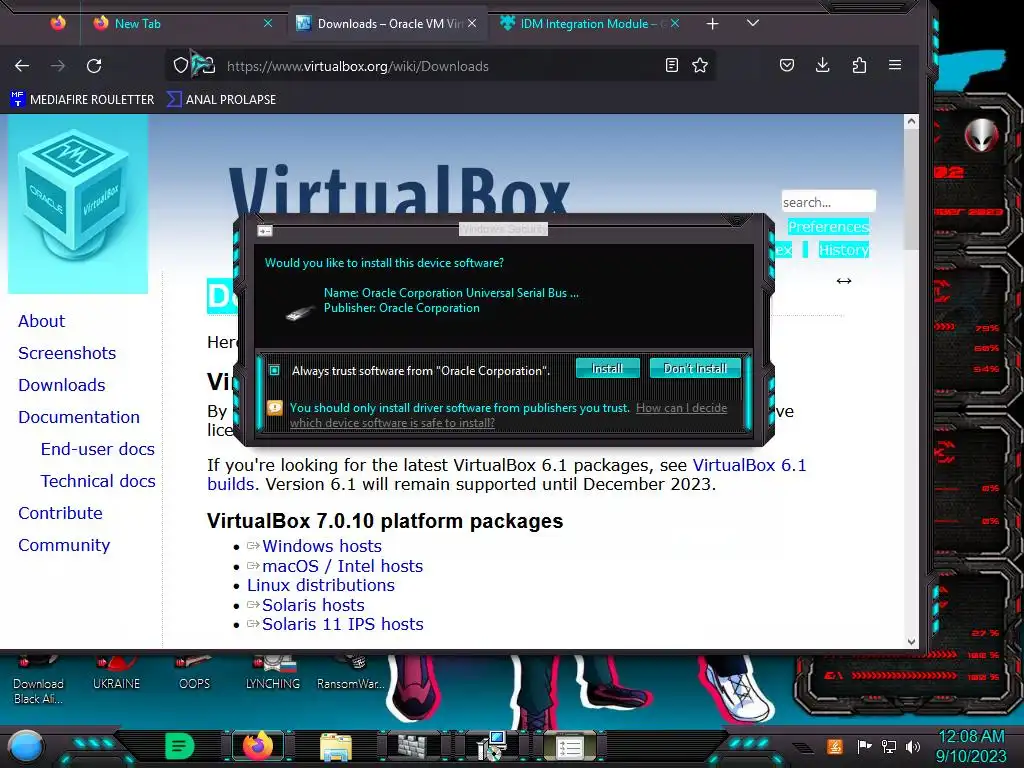
Task: Open the Technical docs link
Action: (x=99, y=481)
